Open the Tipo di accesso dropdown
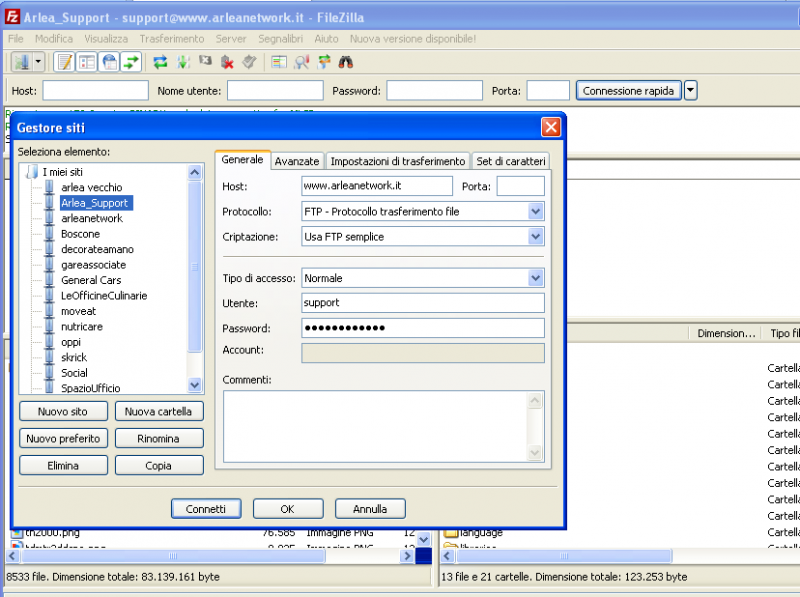 pyautogui.click(x=423, y=278)
